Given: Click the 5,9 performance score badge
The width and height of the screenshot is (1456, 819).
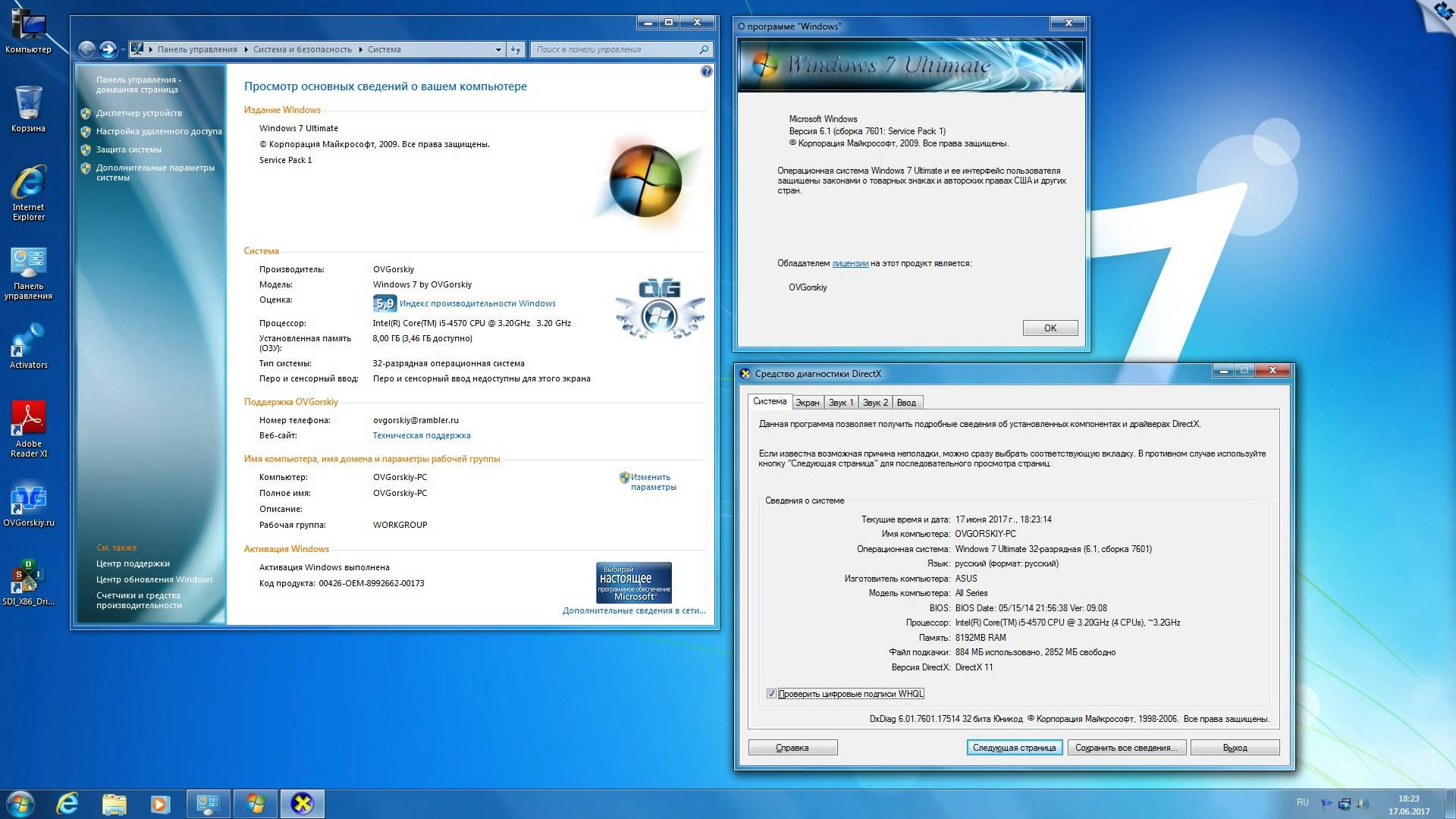Looking at the screenshot, I should (x=384, y=303).
